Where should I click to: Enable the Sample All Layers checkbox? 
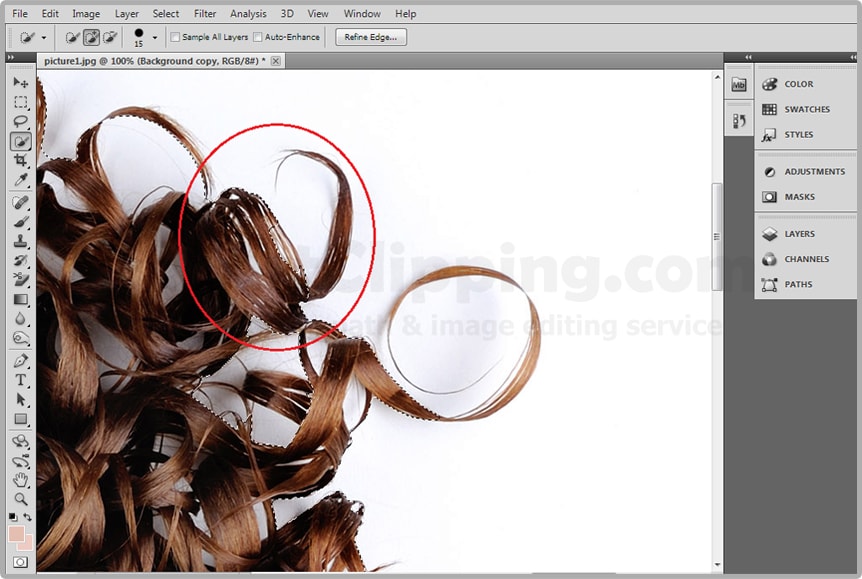176,38
